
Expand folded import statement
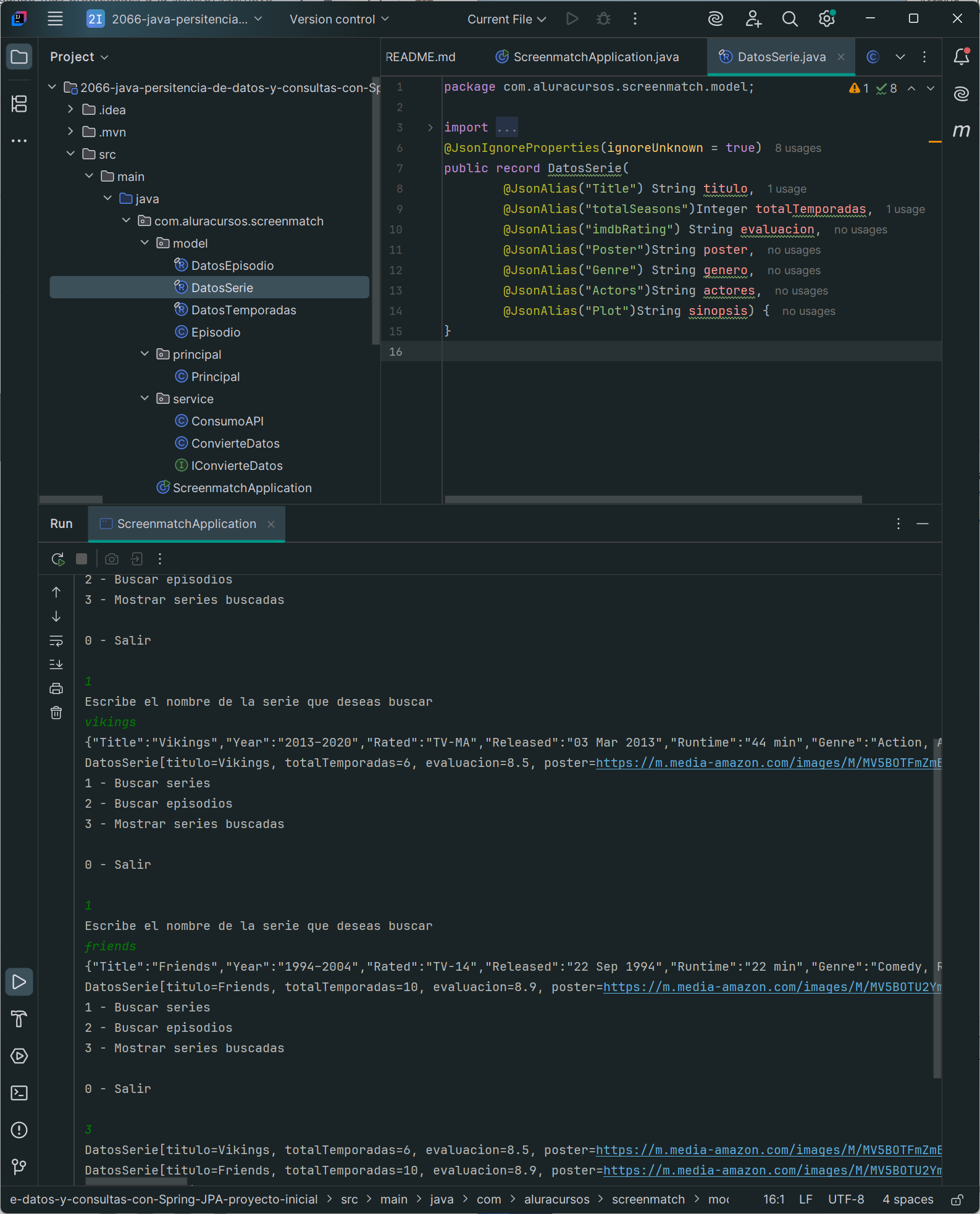click(430, 128)
